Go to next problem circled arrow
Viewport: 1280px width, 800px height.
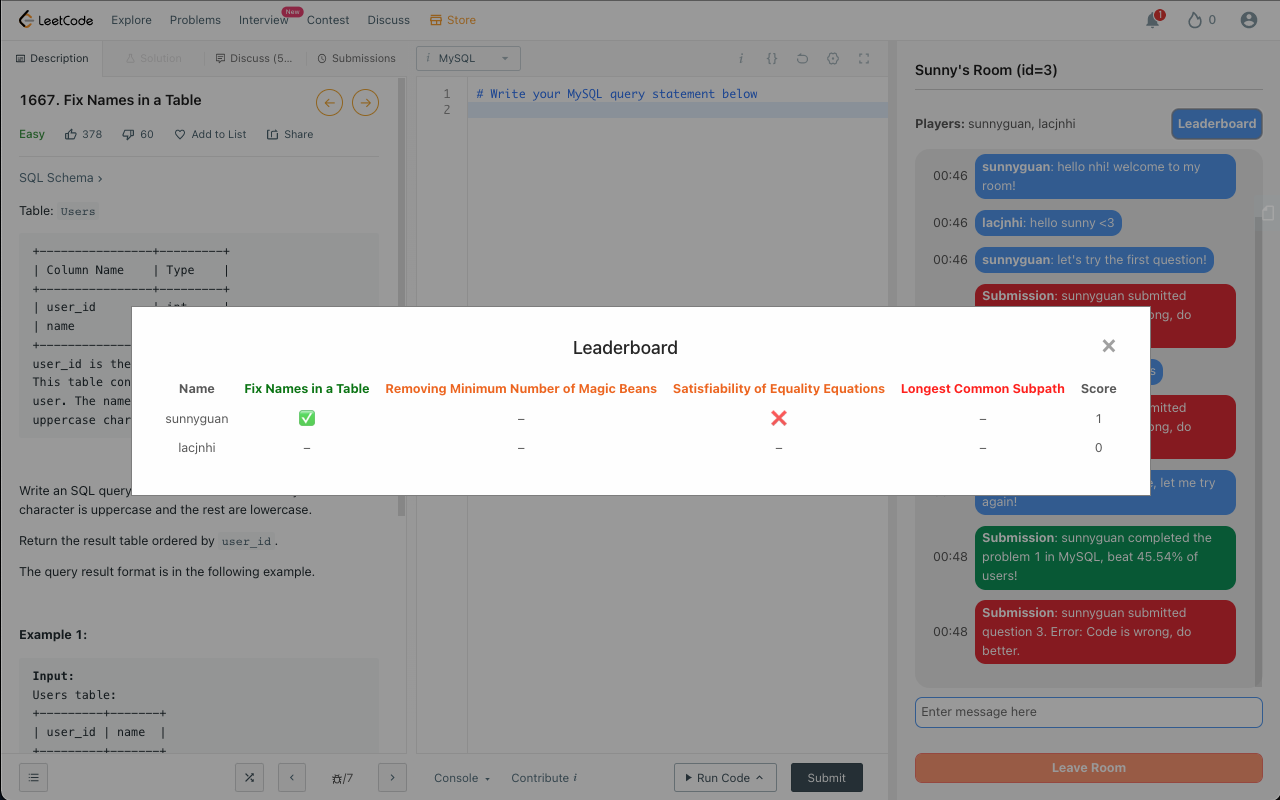tap(365, 102)
